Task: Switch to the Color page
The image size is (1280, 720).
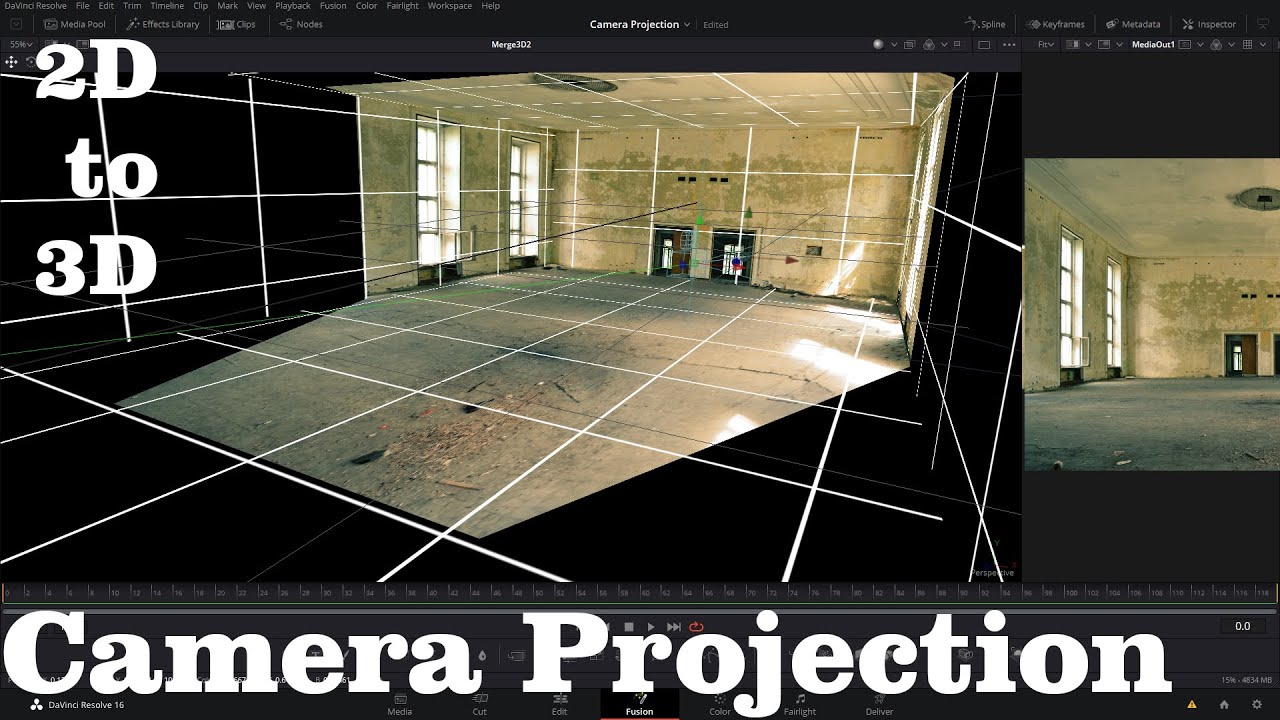Action: pos(720,705)
